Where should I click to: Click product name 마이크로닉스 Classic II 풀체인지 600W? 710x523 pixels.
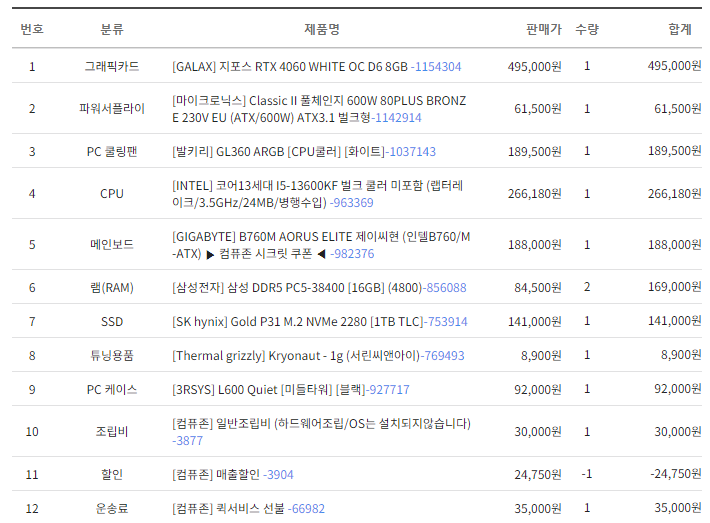[319, 109]
